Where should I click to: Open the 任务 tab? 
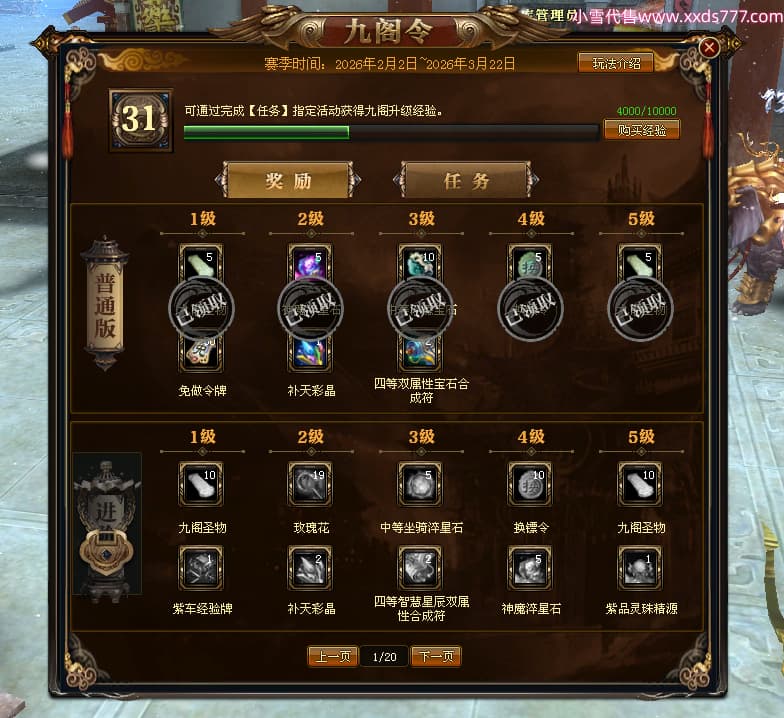[x=466, y=180]
